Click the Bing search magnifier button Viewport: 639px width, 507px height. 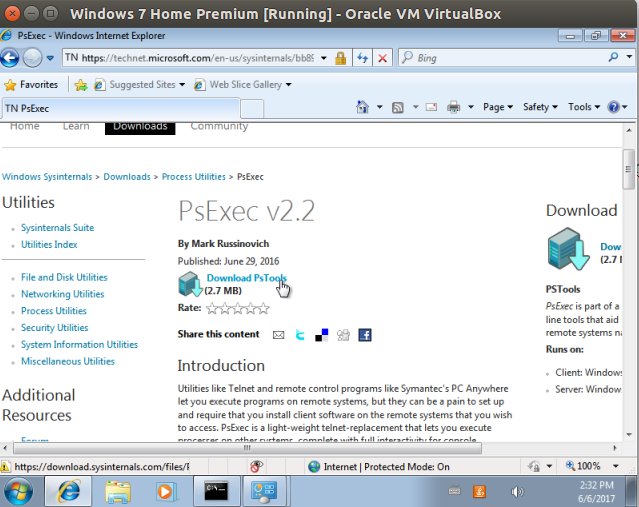613,57
